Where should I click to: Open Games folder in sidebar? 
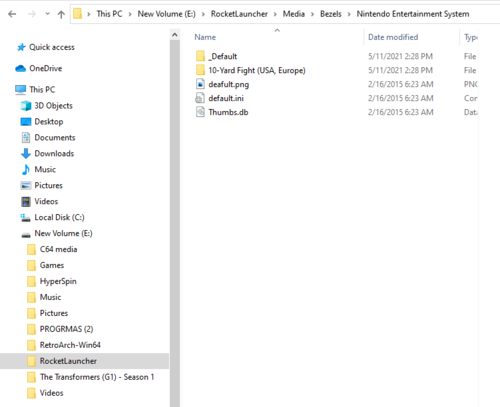click(x=52, y=265)
